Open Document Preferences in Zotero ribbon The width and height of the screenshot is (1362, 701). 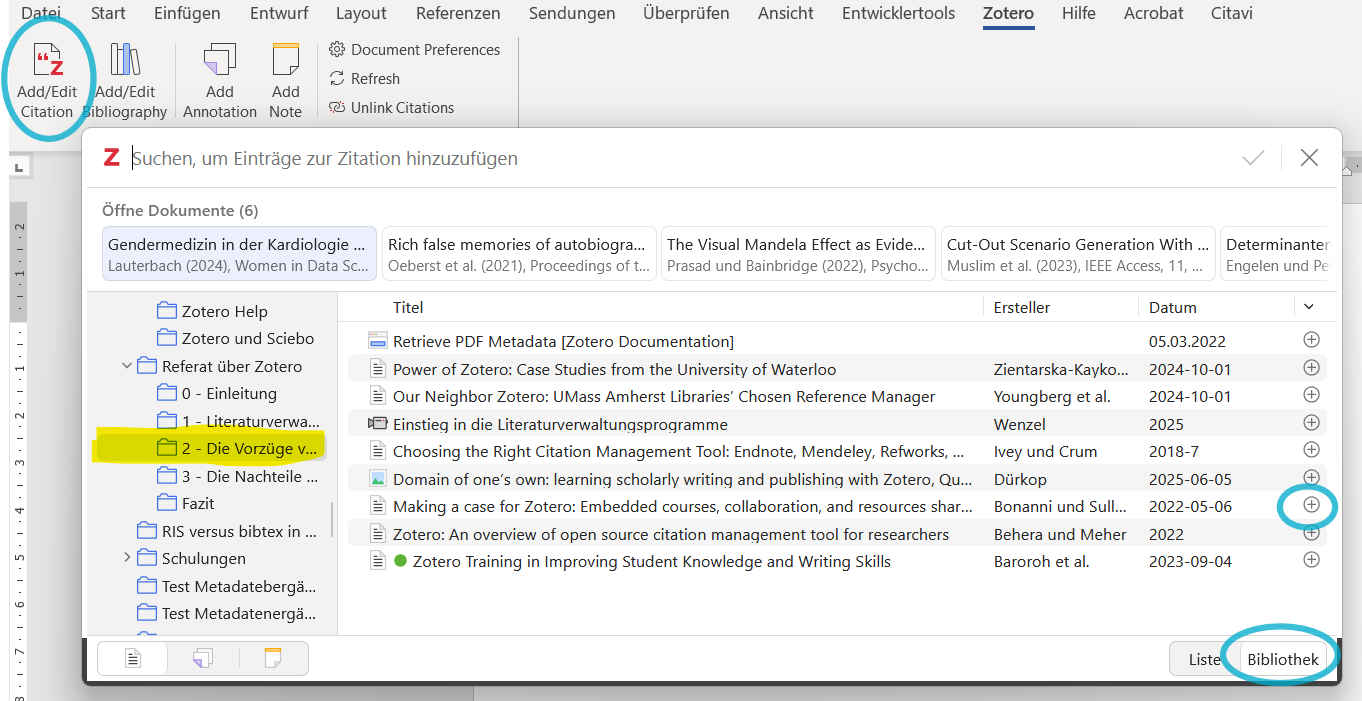415,49
